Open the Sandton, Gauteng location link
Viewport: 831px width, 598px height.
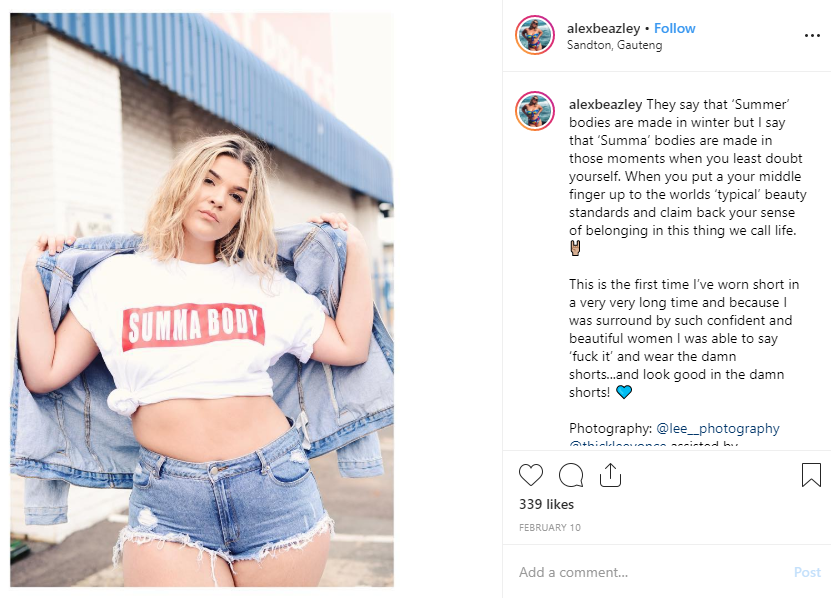pyautogui.click(x=614, y=45)
